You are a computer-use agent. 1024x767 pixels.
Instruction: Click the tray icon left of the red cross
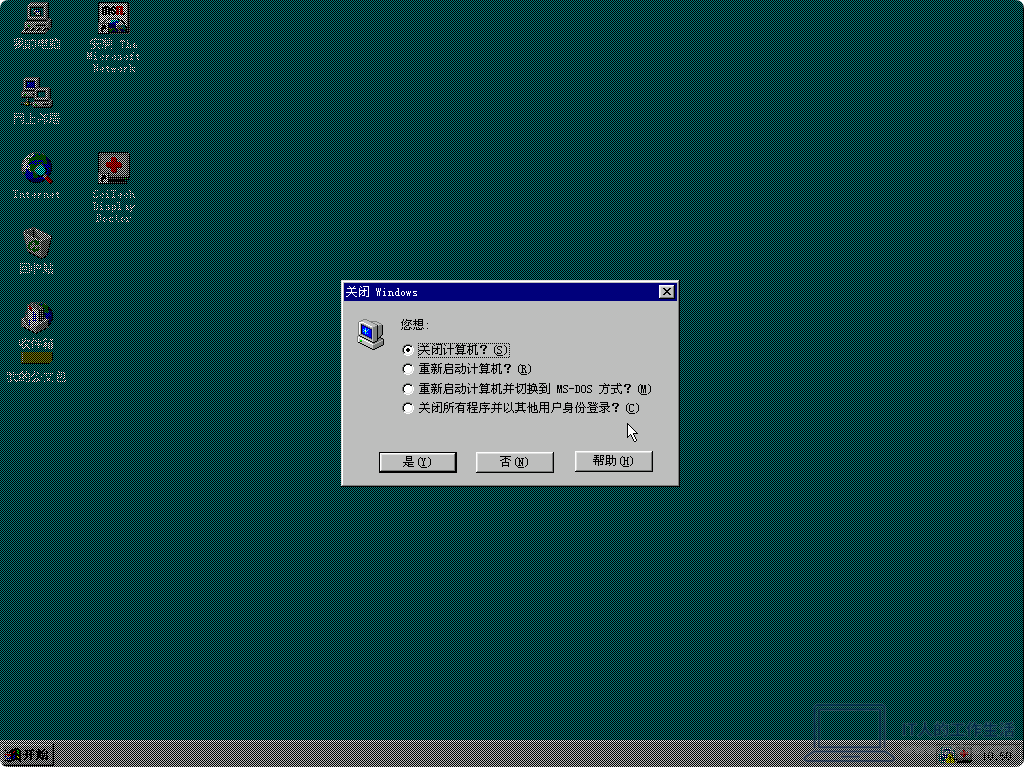pos(948,755)
